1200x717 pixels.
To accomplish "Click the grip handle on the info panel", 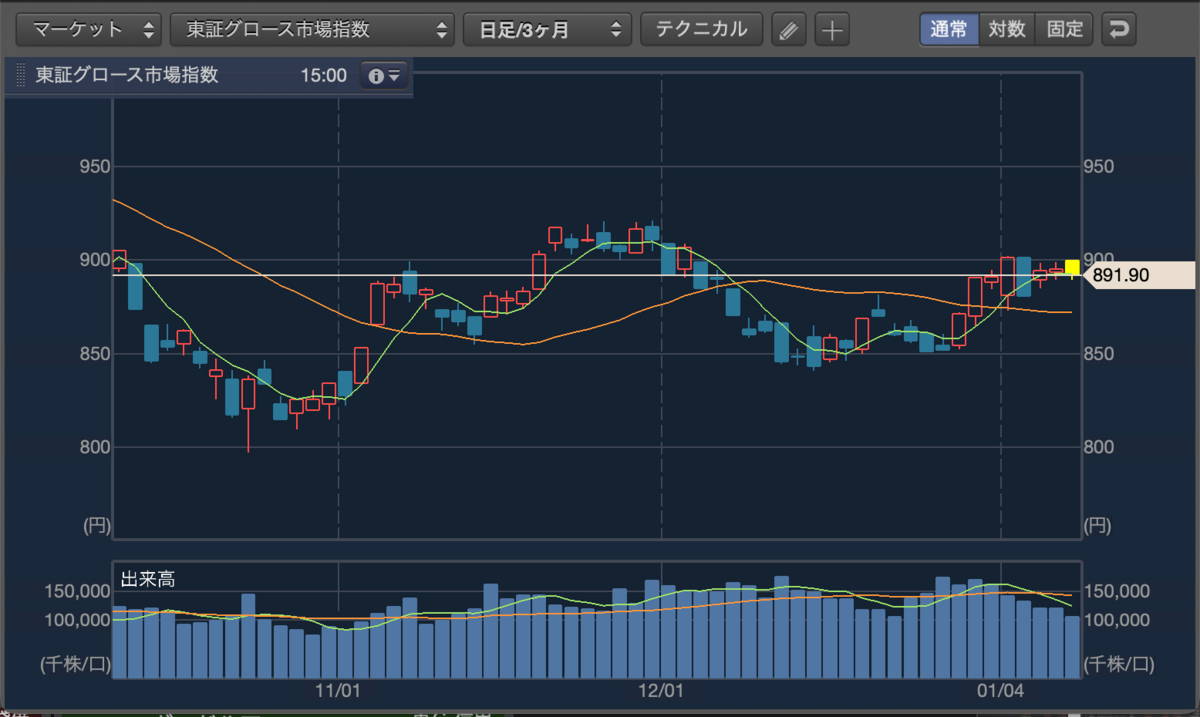I will (x=21, y=76).
